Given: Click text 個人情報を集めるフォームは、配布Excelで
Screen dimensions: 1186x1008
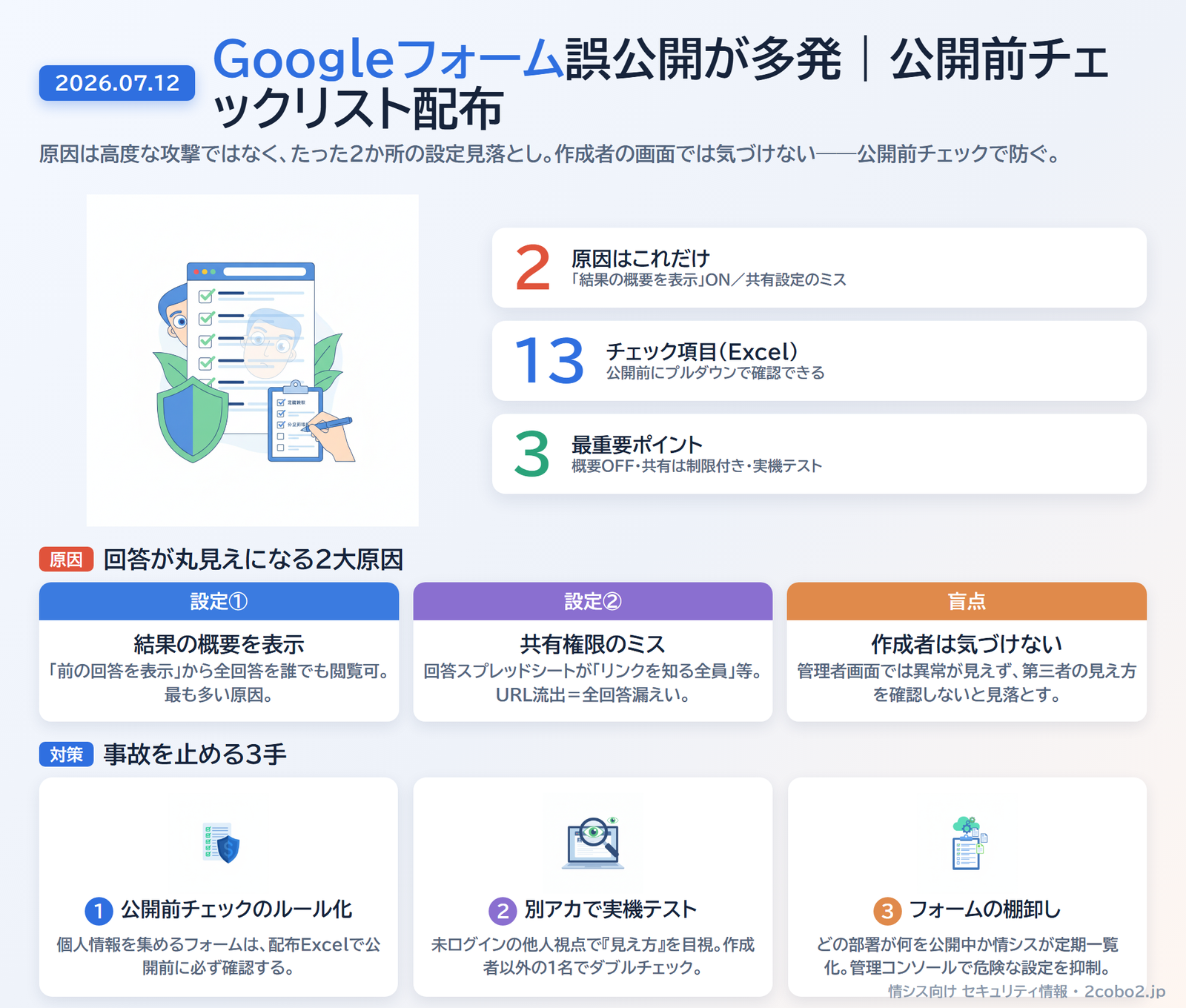Looking at the screenshot, I should tap(219, 956).
